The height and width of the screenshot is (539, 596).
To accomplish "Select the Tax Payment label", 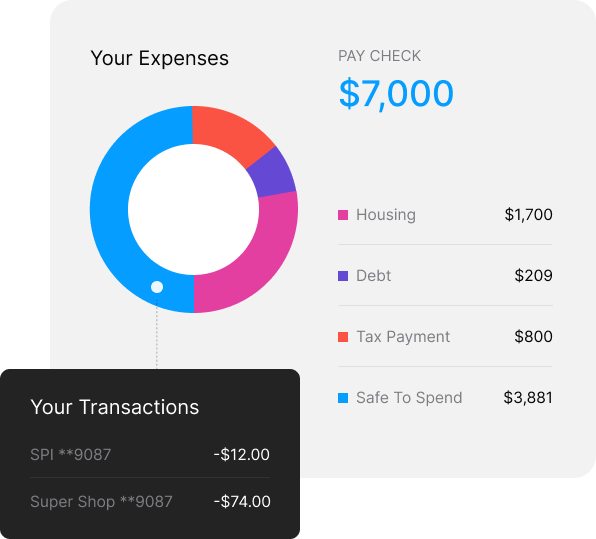I will 403,337.
